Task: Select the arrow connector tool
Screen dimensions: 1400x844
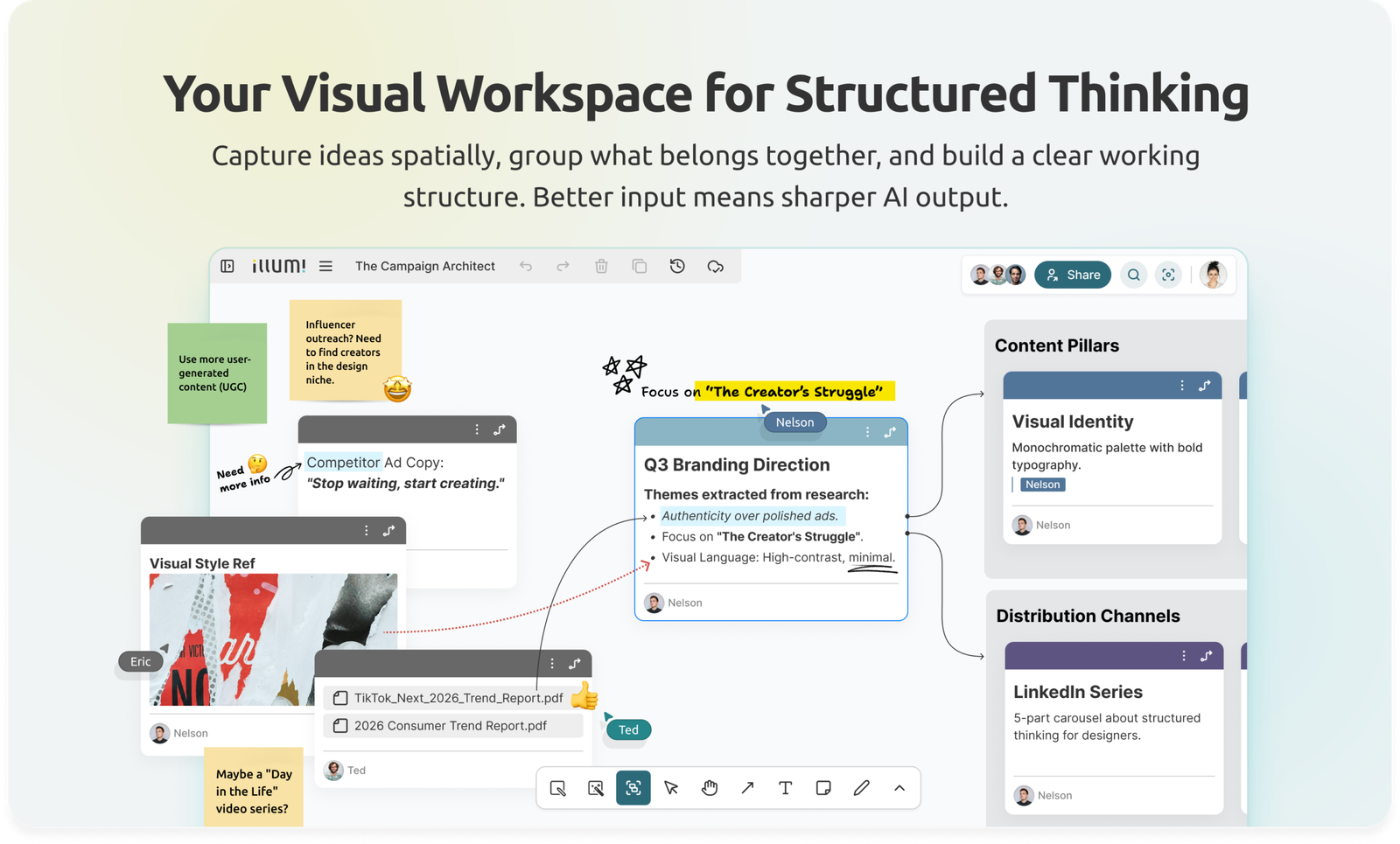Action: tap(747, 788)
